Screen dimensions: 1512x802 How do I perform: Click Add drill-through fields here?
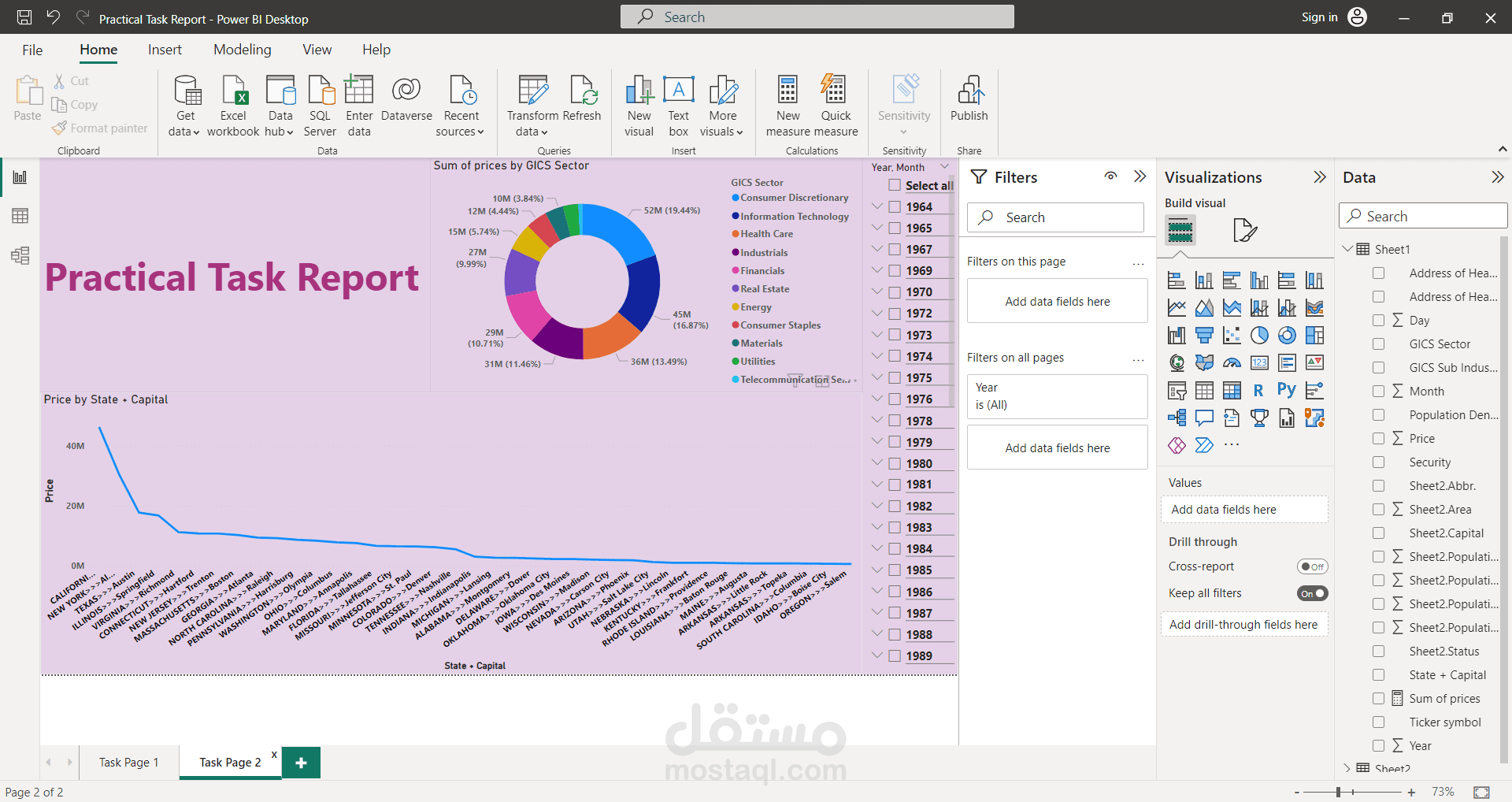coord(1244,625)
